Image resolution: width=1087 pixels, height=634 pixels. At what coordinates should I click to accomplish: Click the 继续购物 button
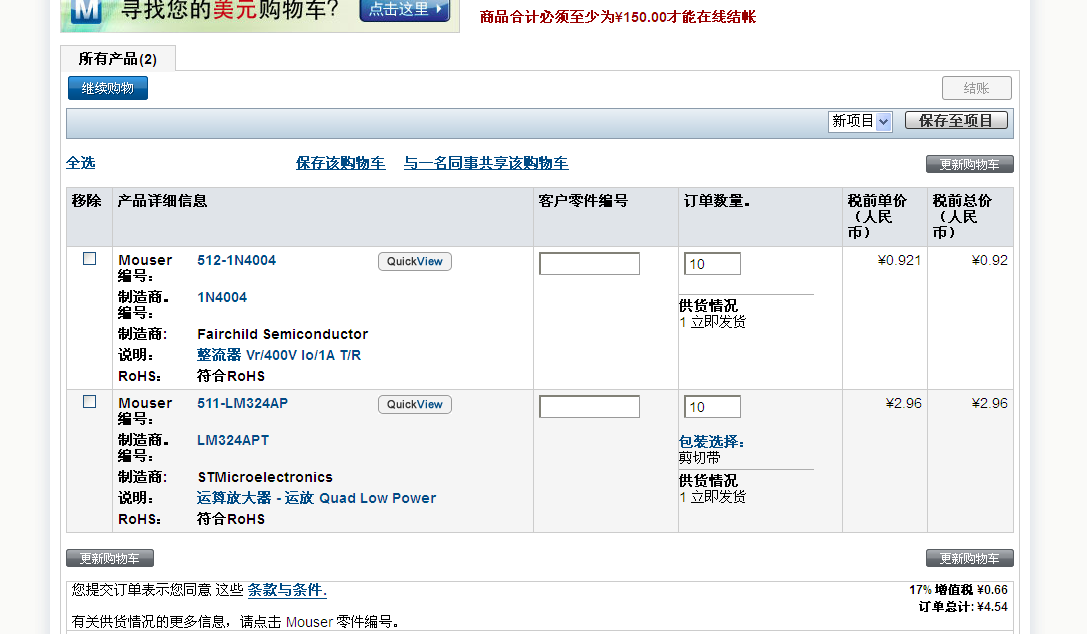[x=107, y=88]
